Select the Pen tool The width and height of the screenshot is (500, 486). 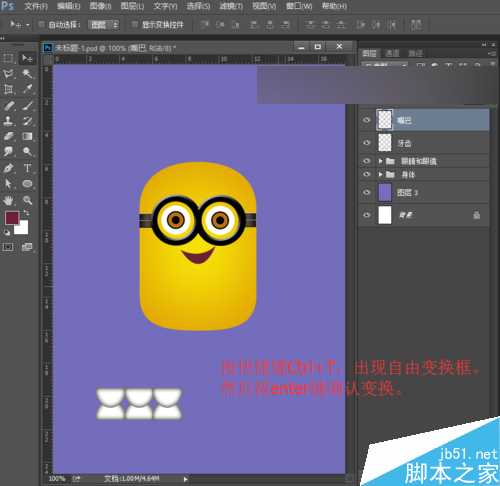[x=8, y=168]
